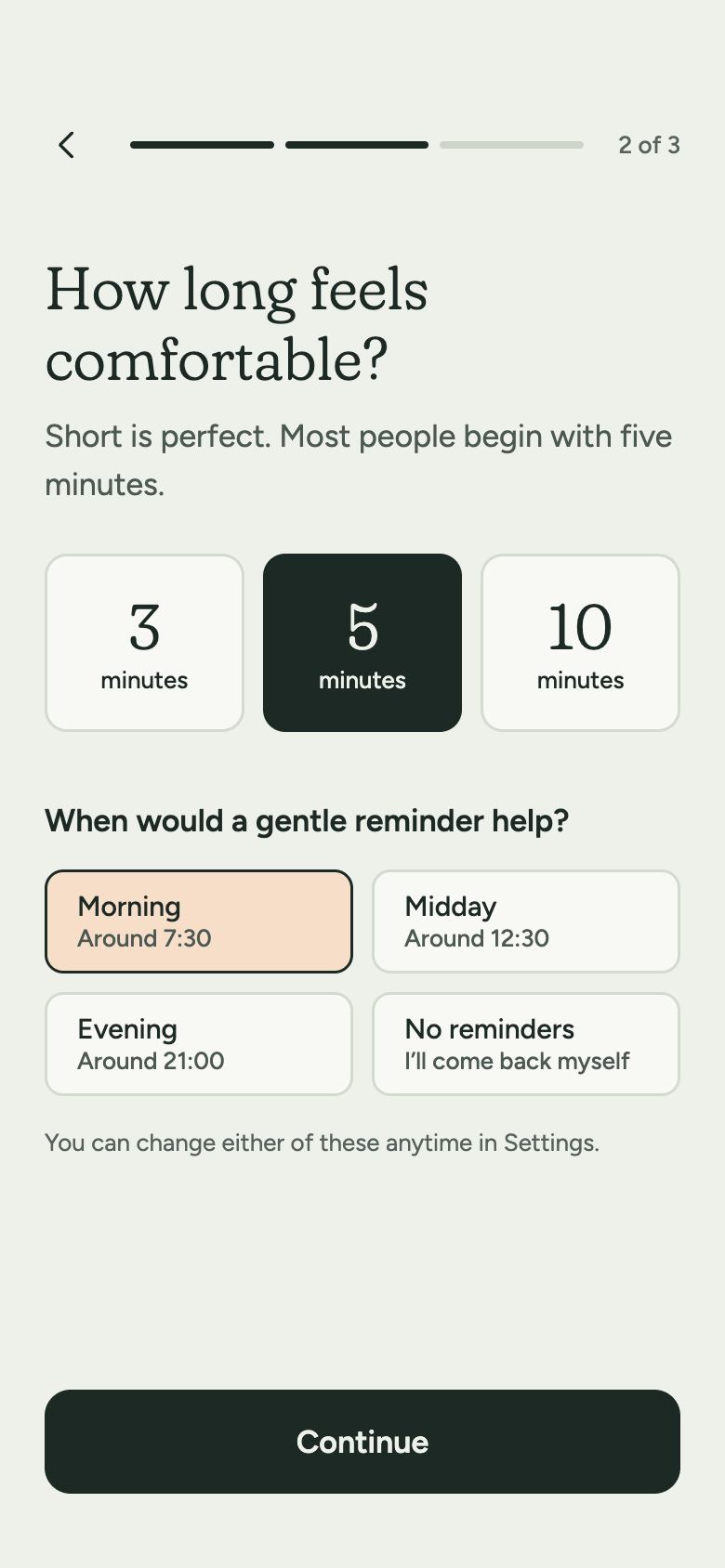Click the "2 of 3" step indicator
This screenshot has height=1568, width=725.
point(649,145)
